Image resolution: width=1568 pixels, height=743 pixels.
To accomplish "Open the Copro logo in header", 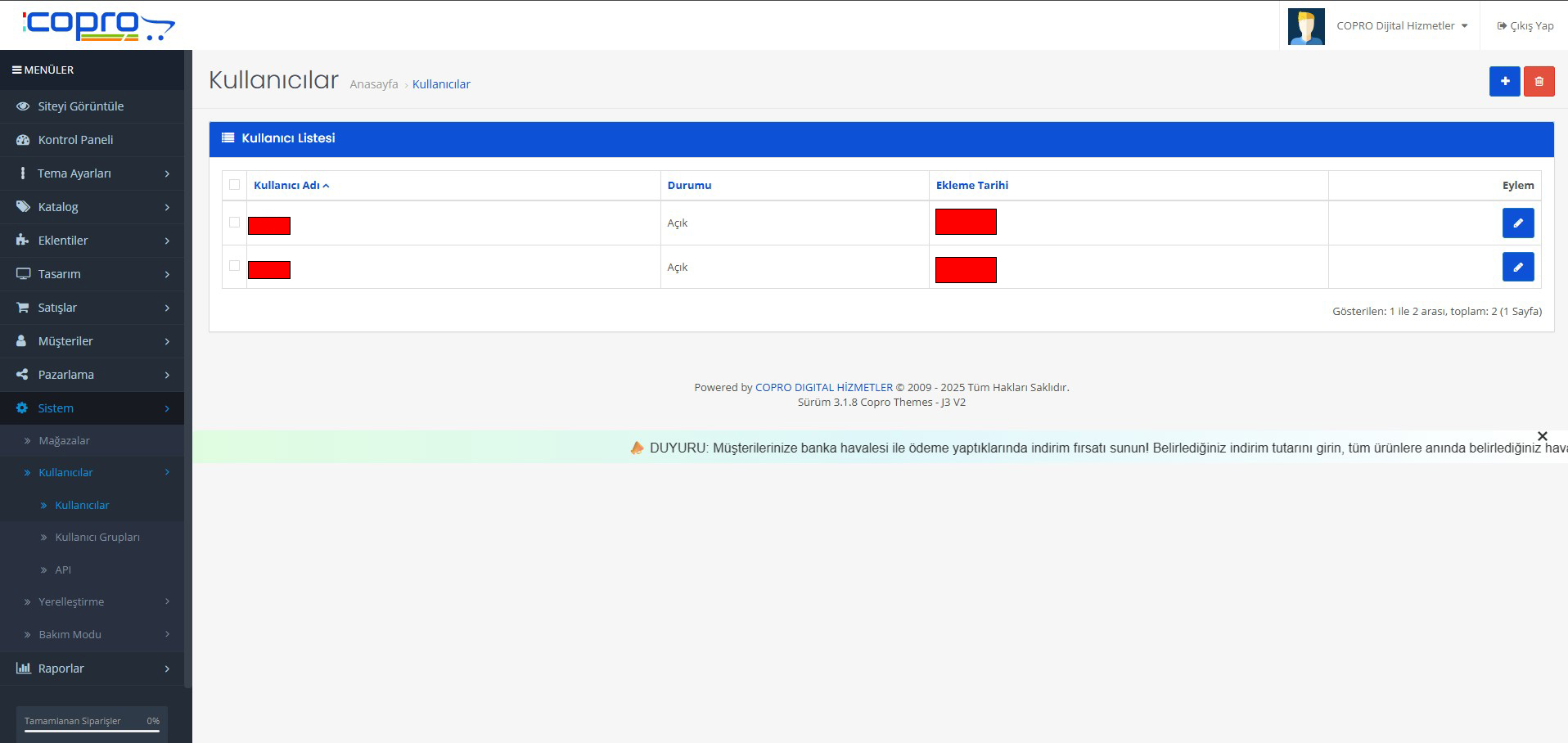I will tap(98, 25).
